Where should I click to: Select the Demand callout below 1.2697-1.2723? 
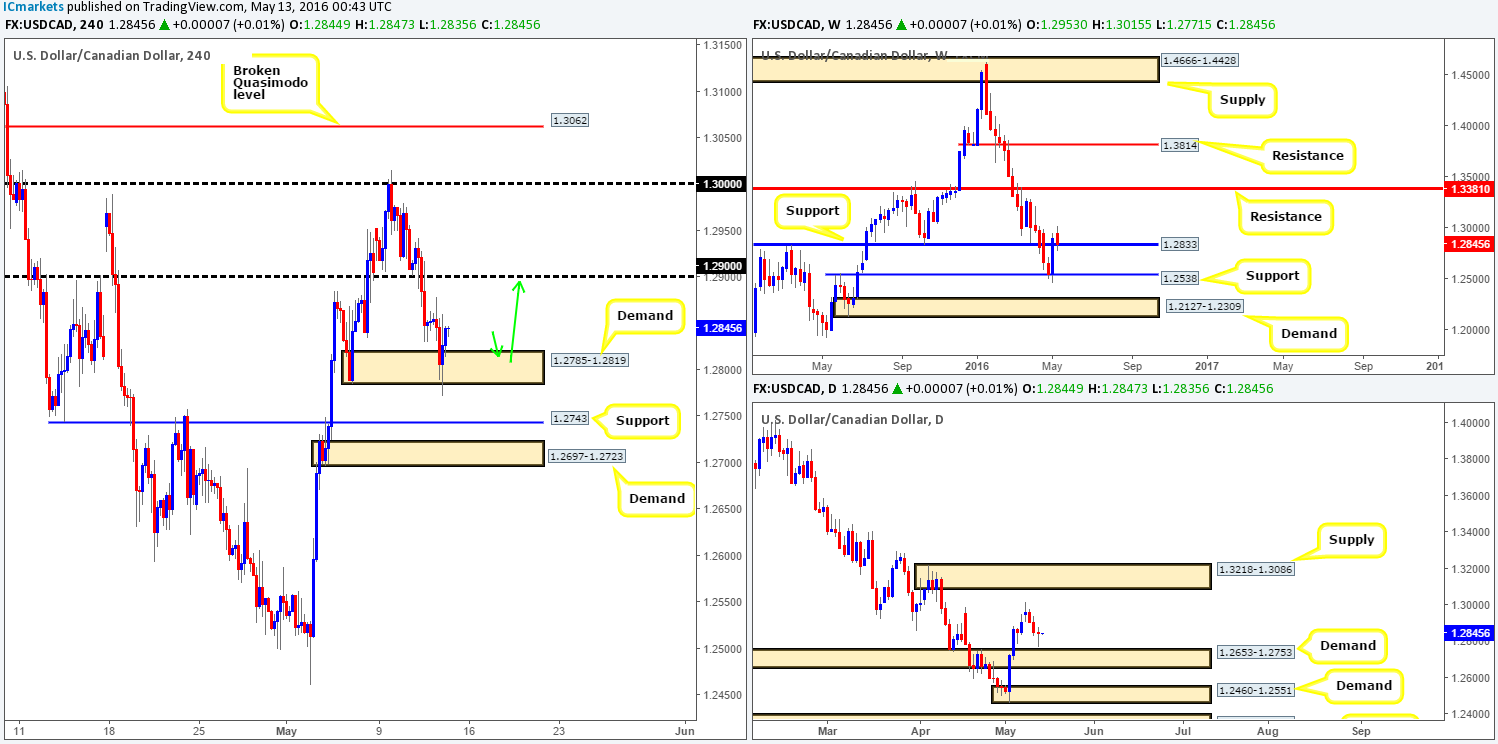click(x=657, y=498)
